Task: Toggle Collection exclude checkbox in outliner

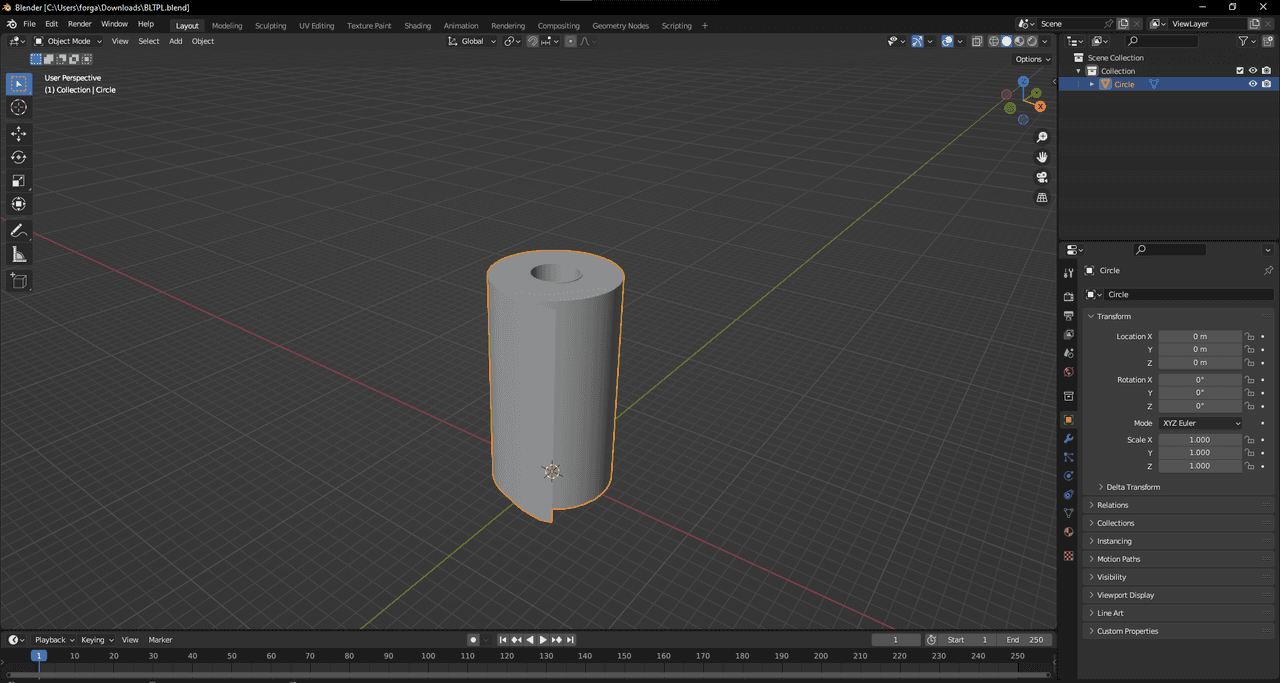Action: pyautogui.click(x=1240, y=71)
